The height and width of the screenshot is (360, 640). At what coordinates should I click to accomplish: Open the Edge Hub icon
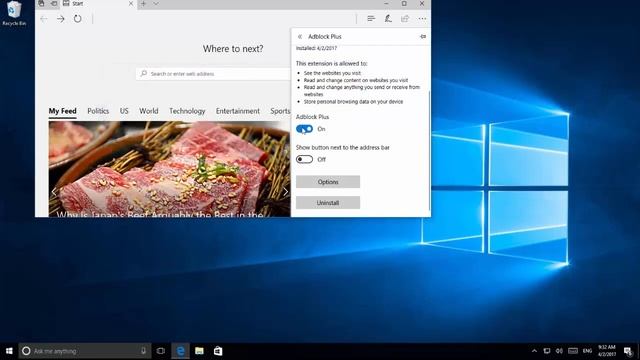pyautogui.click(x=371, y=19)
